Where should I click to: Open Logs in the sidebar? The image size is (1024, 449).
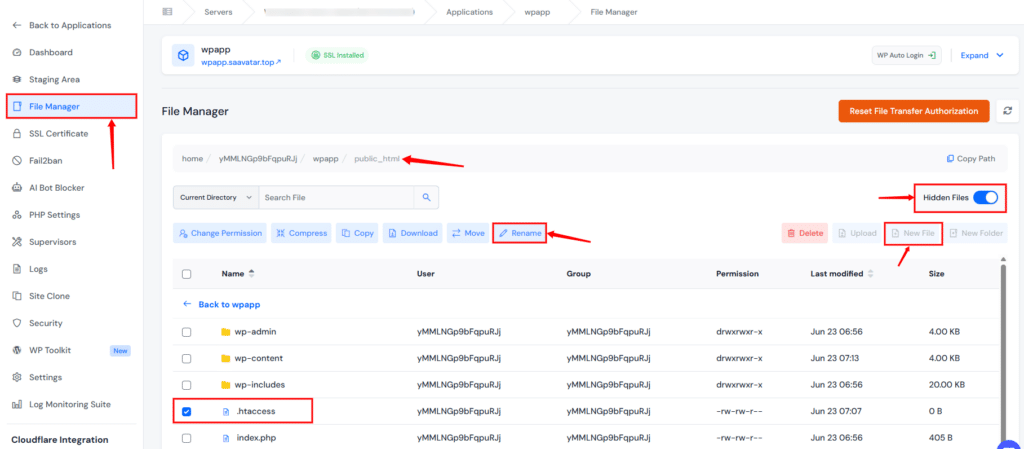click(x=29, y=269)
